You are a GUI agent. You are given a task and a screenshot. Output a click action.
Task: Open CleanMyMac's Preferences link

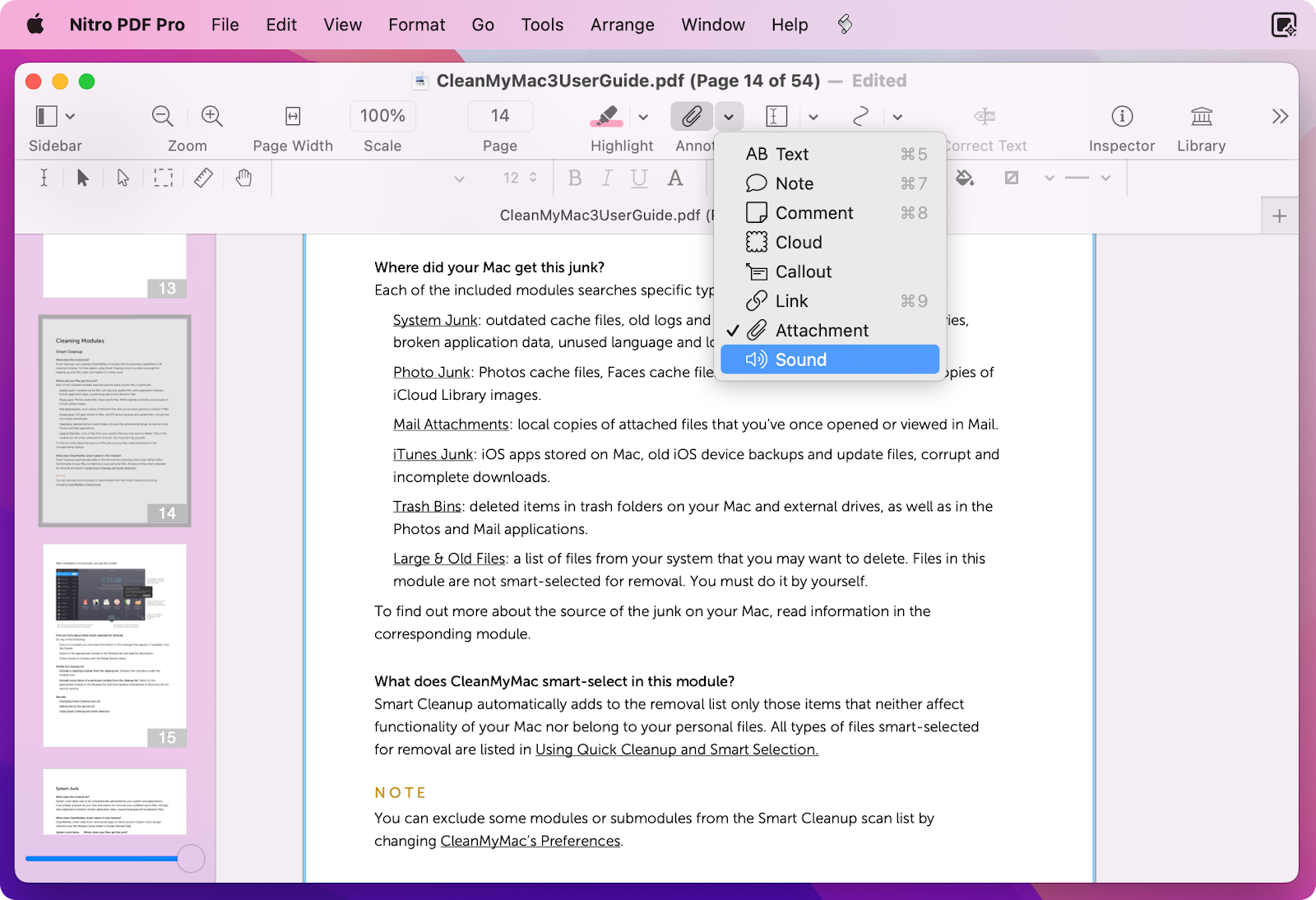530,841
